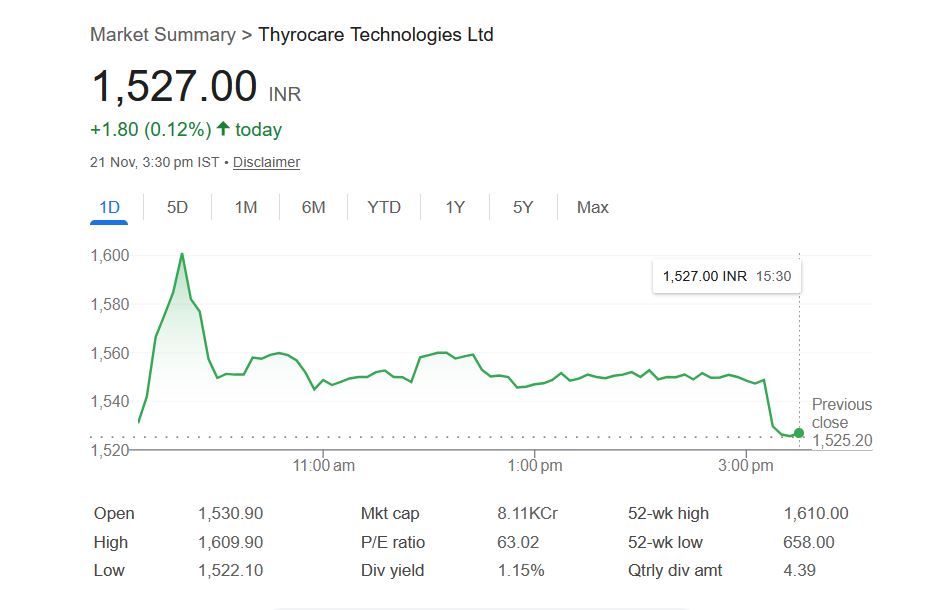Show the 6M chart view

[314, 207]
